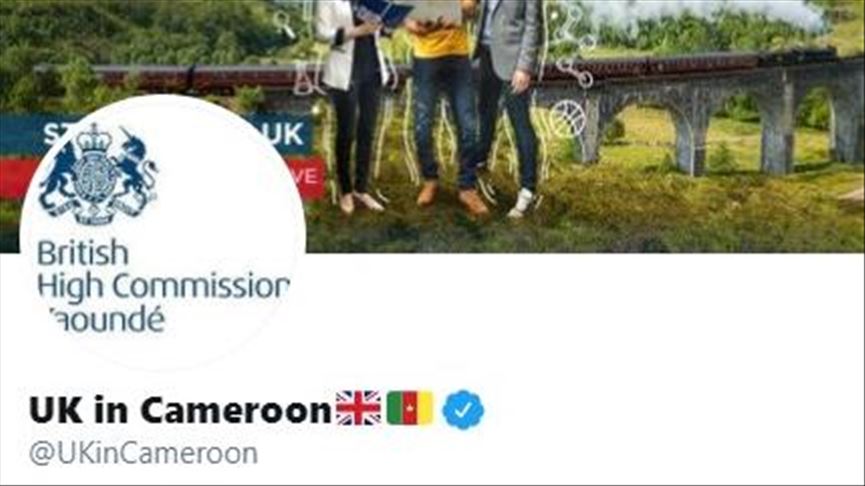The width and height of the screenshot is (865, 486).
Task: Click the magnifying glass doodle on banner
Action: (285, 24)
